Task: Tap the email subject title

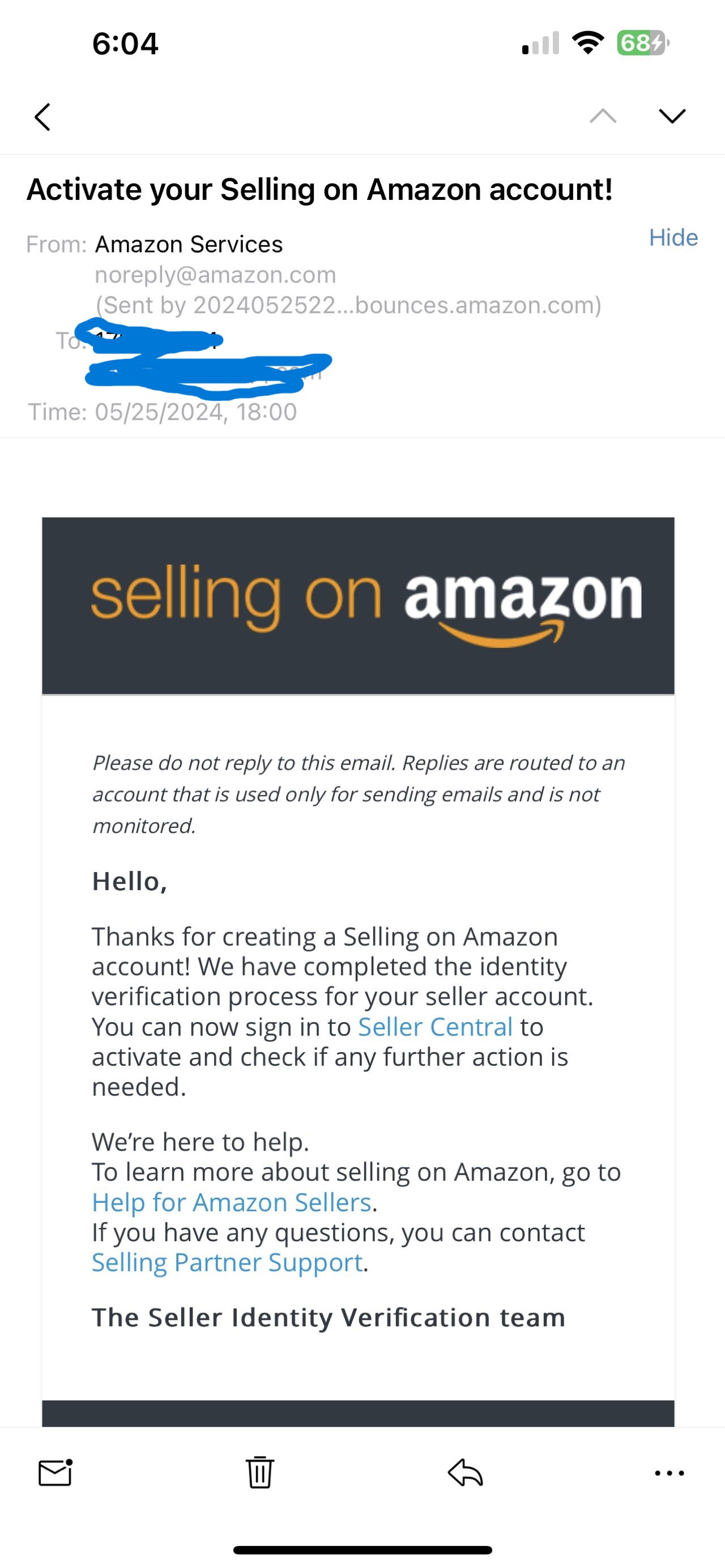Action: [x=319, y=189]
